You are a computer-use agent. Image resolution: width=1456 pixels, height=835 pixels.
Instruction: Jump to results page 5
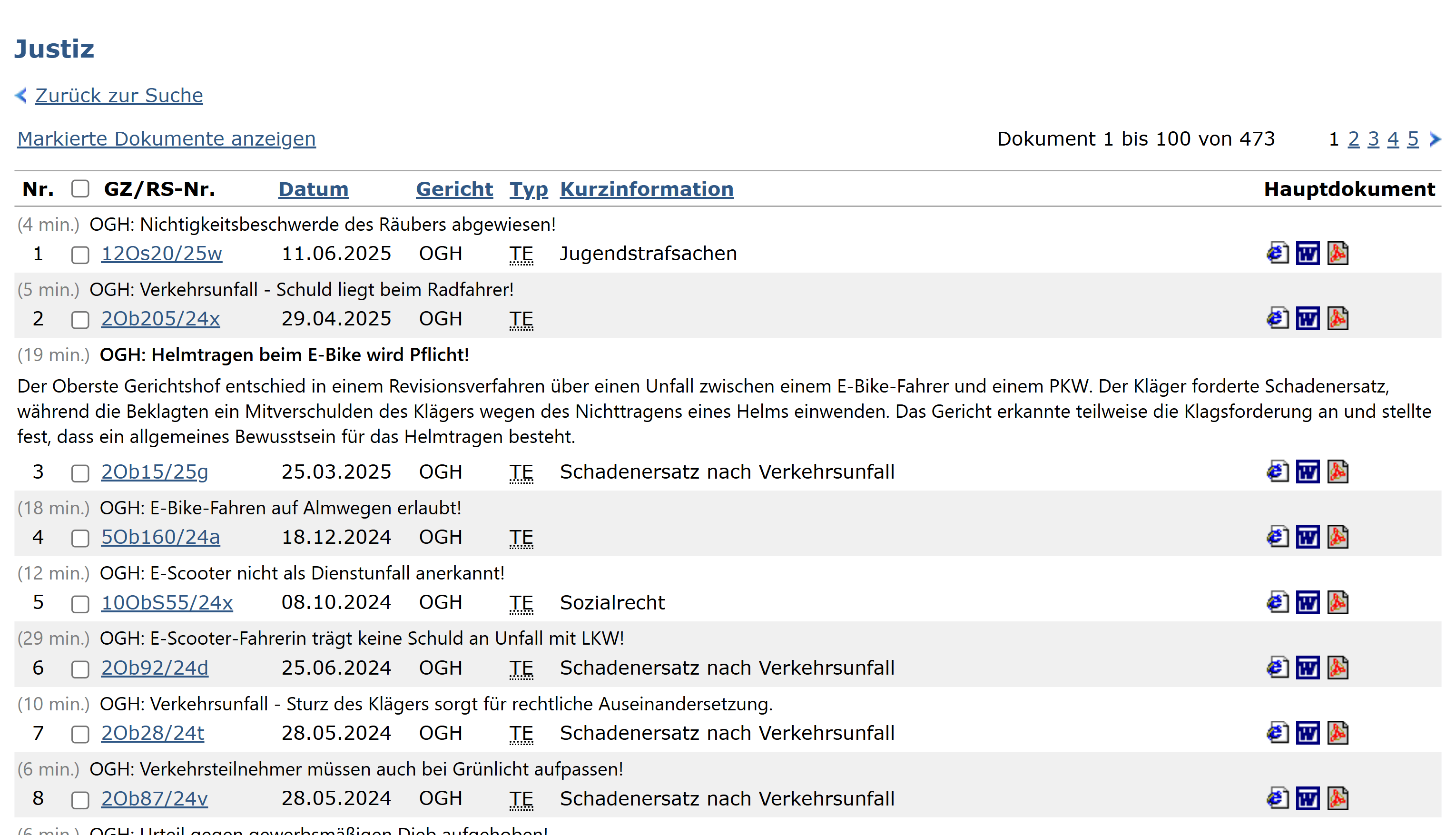(1412, 139)
